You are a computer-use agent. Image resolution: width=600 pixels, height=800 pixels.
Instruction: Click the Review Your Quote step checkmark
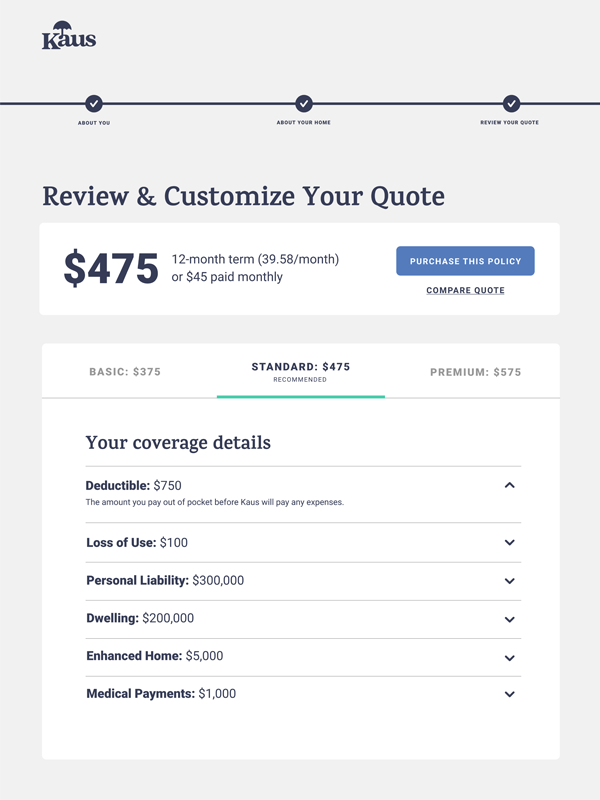(511, 104)
